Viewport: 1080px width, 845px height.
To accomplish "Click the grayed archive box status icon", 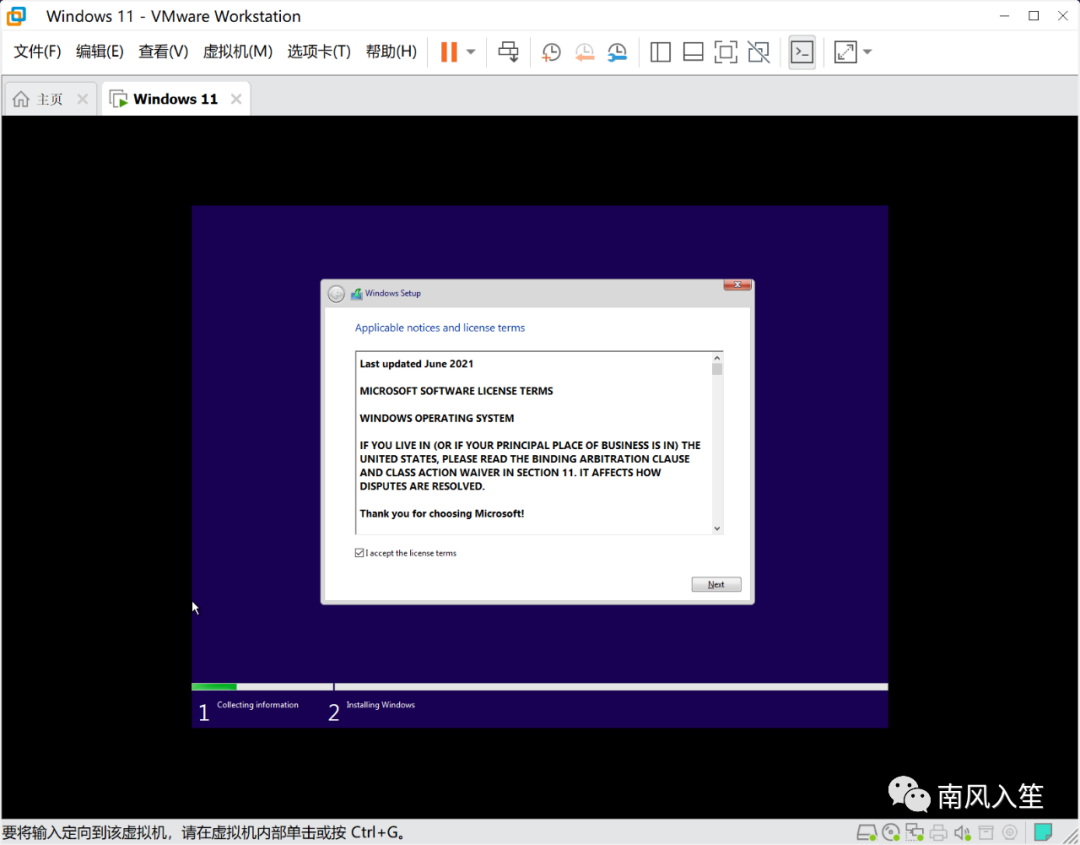I will click(986, 833).
